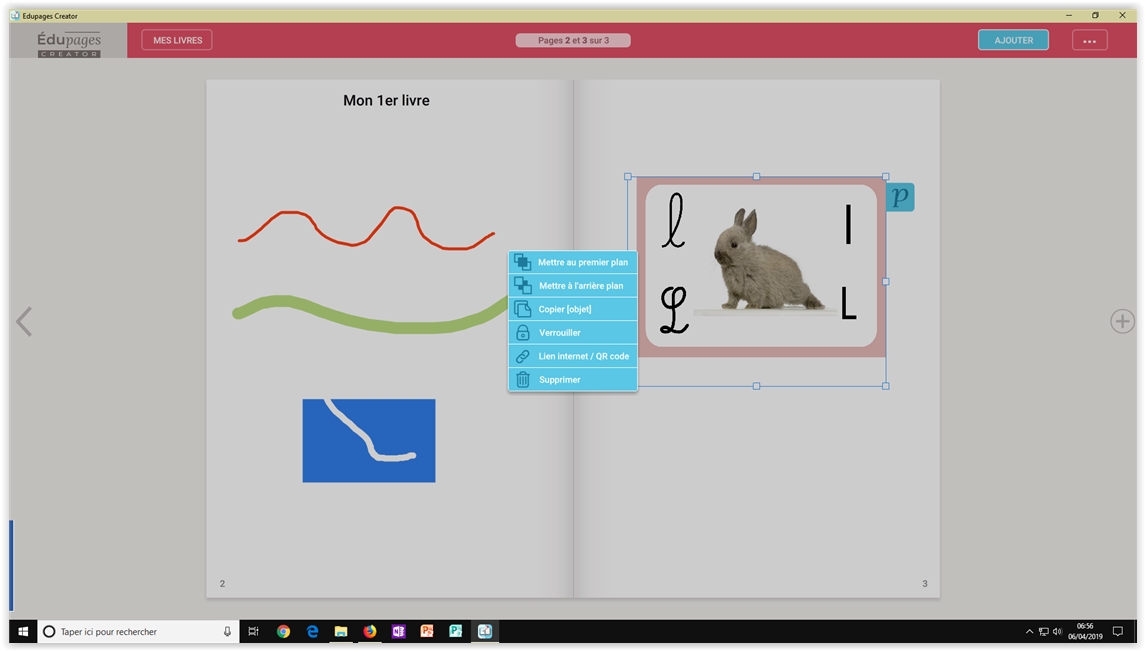Choose 'Lien internet / QR code' option
The image size is (1145, 651).
point(583,356)
